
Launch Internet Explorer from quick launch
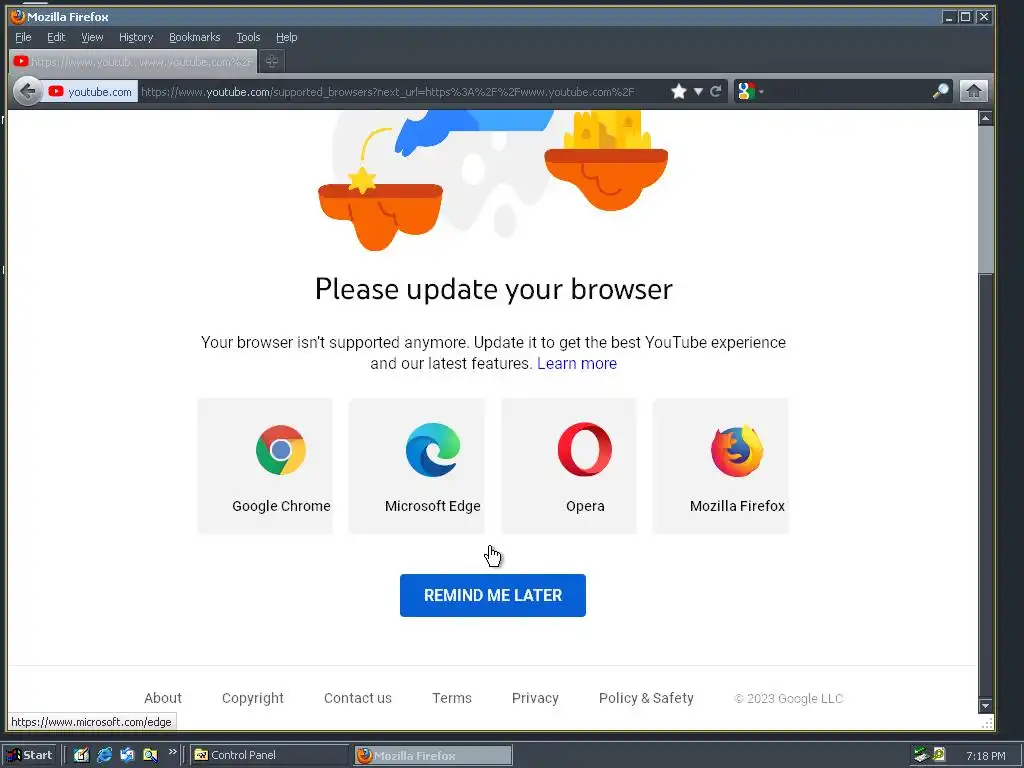click(104, 755)
